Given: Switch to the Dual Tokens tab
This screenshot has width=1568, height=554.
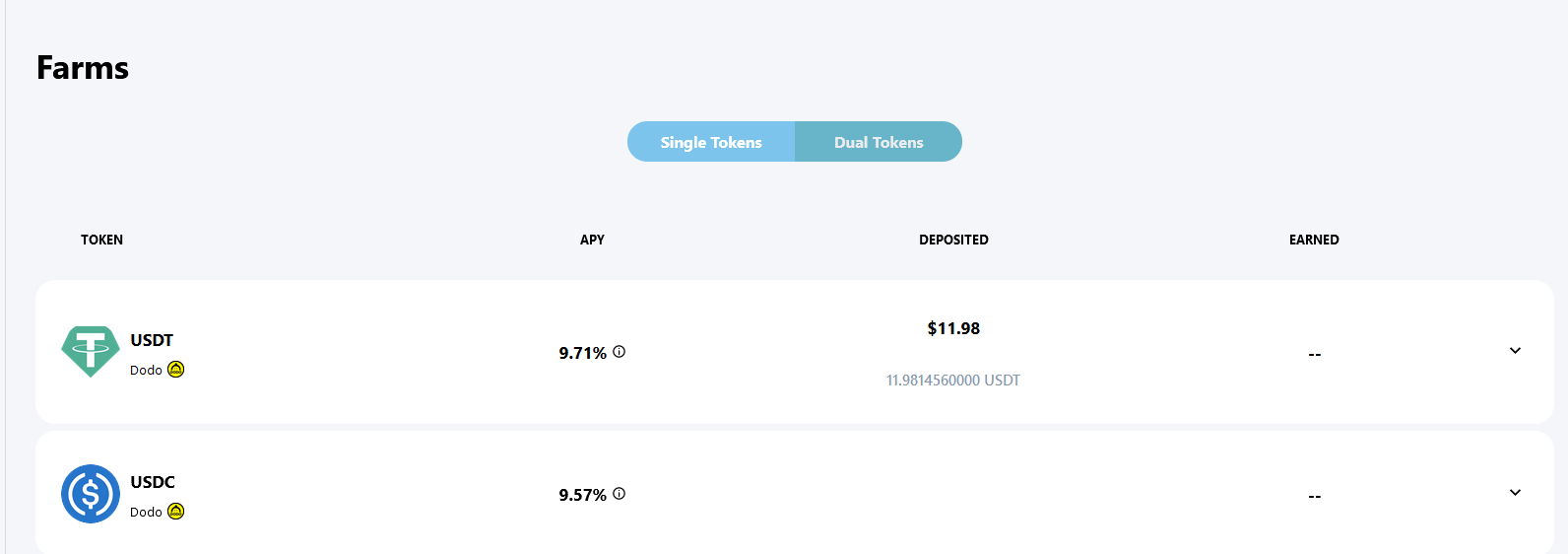Looking at the screenshot, I should (x=879, y=142).
